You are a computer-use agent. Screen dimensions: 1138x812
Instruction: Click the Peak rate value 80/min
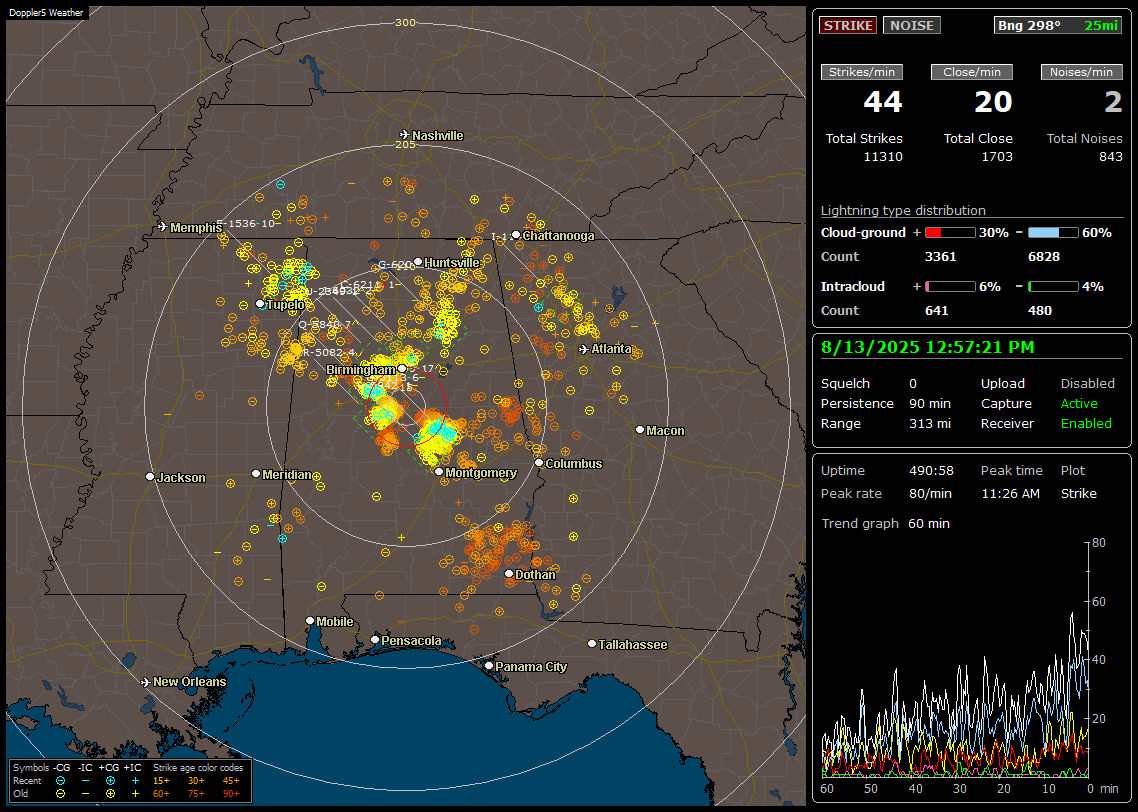[x=931, y=494]
